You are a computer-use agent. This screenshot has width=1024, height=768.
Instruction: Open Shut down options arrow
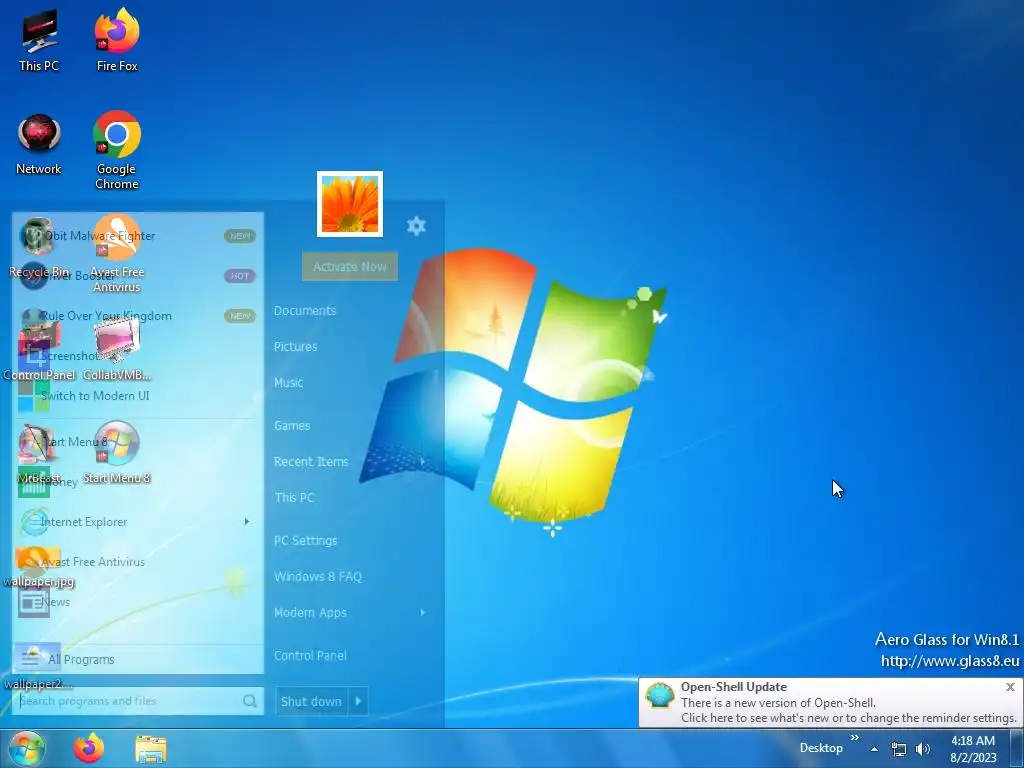coord(359,701)
